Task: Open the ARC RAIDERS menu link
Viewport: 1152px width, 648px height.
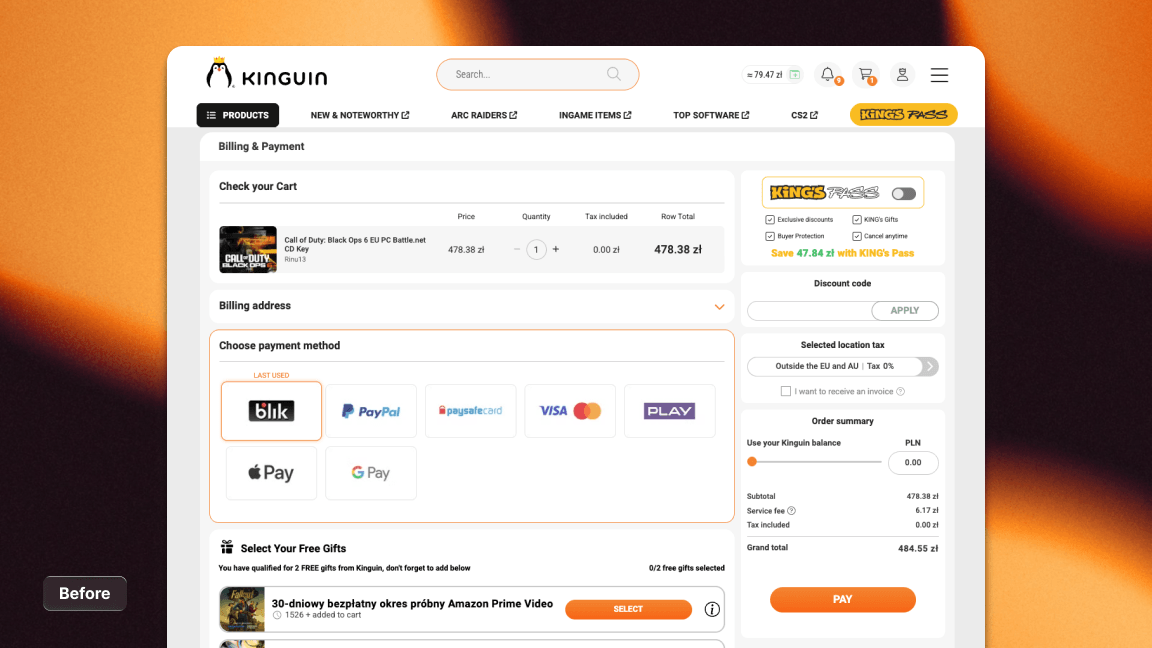Action: click(x=484, y=115)
